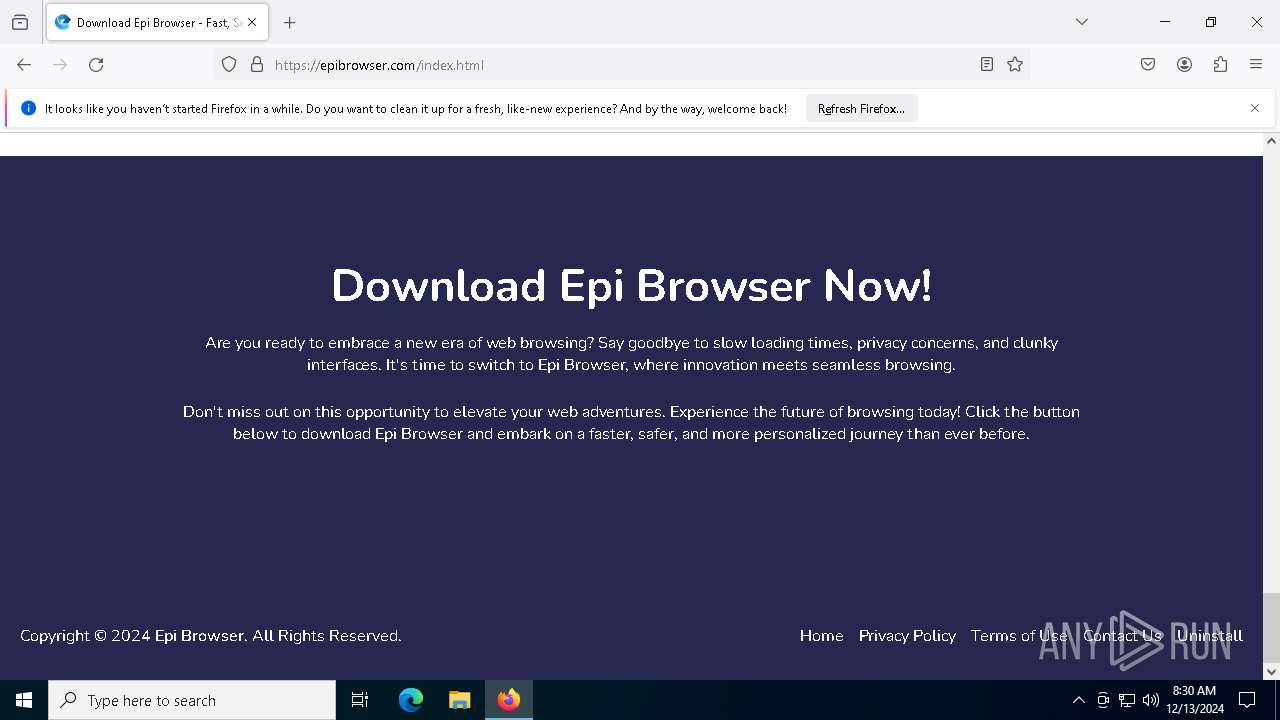The width and height of the screenshot is (1280, 720).
Task: Open the volume speaker tray icon
Action: tap(1151, 700)
